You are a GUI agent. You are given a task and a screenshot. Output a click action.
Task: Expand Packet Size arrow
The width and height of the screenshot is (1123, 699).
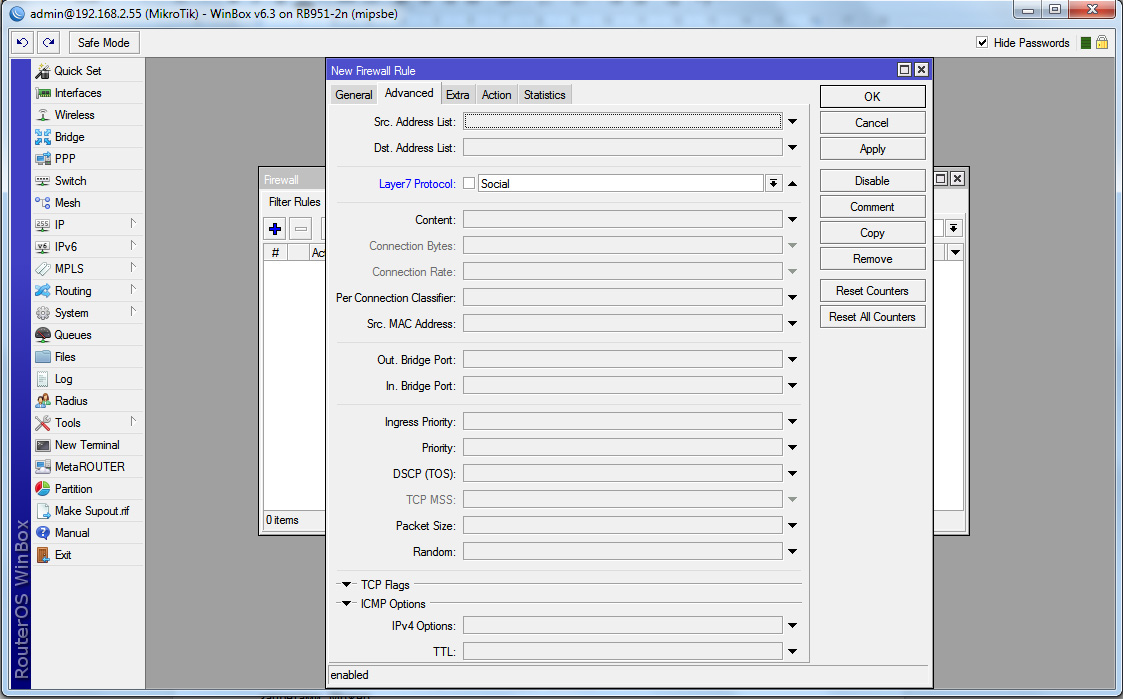tap(793, 526)
